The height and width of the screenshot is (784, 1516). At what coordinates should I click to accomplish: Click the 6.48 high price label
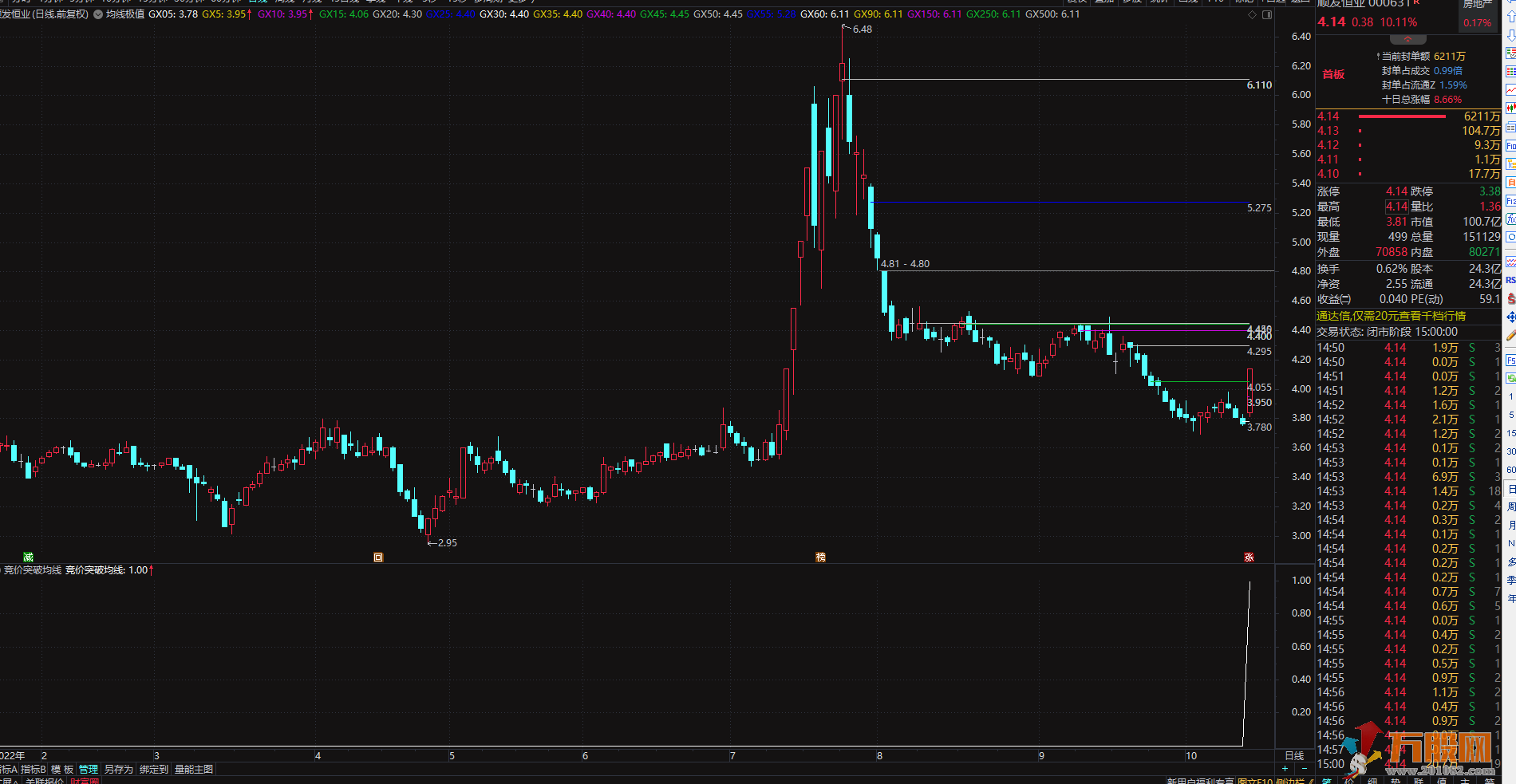click(x=862, y=30)
